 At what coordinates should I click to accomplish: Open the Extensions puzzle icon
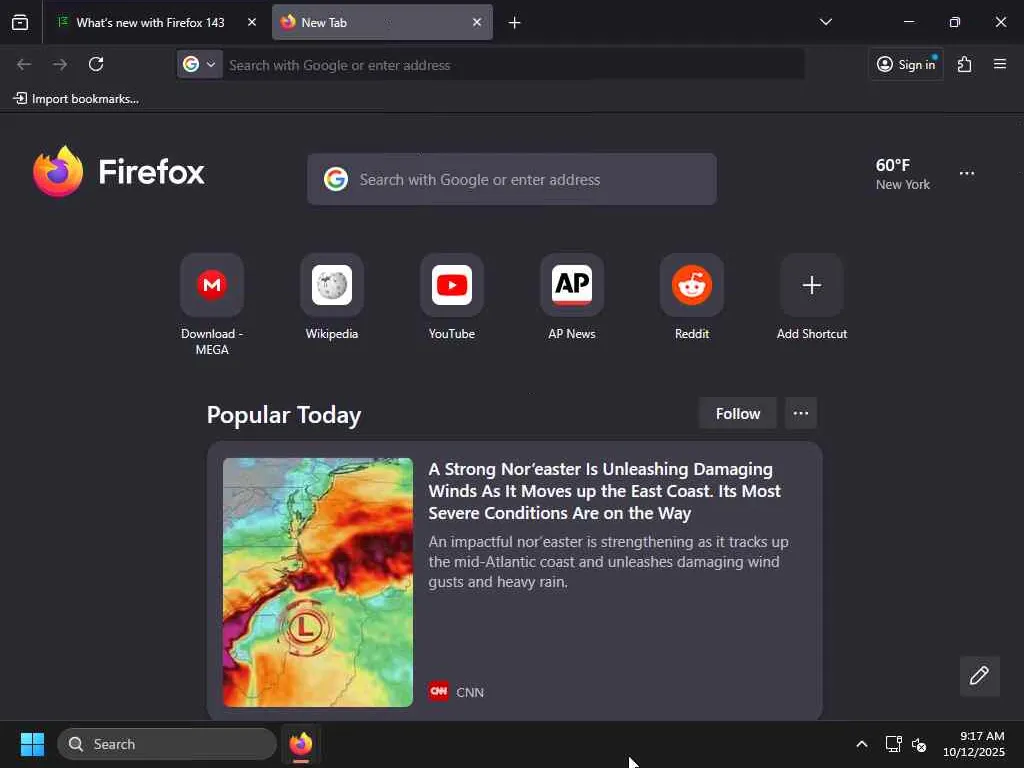point(965,64)
